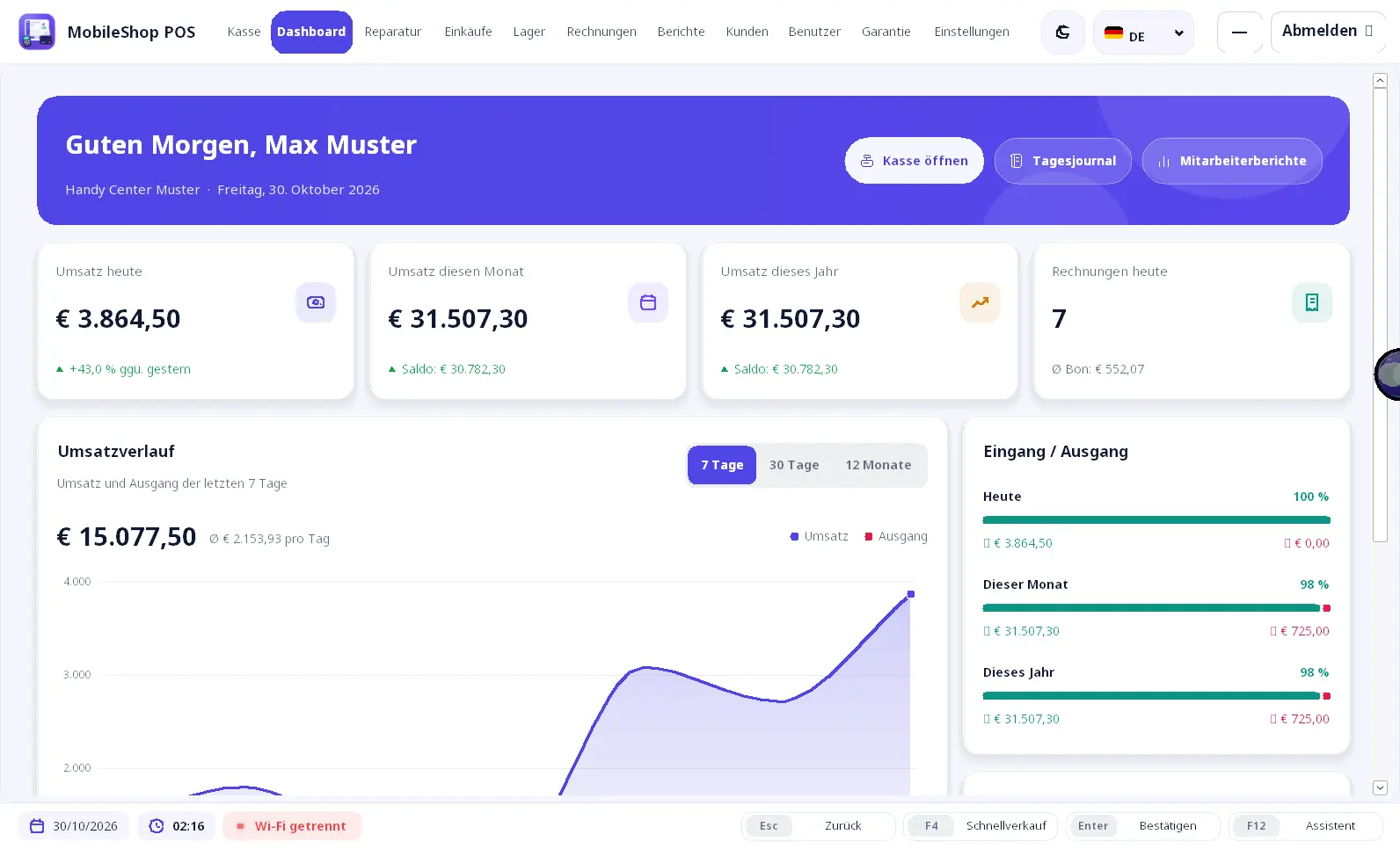Open the Kasse menu item
Viewport: 1400px width, 849px height.
click(244, 32)
